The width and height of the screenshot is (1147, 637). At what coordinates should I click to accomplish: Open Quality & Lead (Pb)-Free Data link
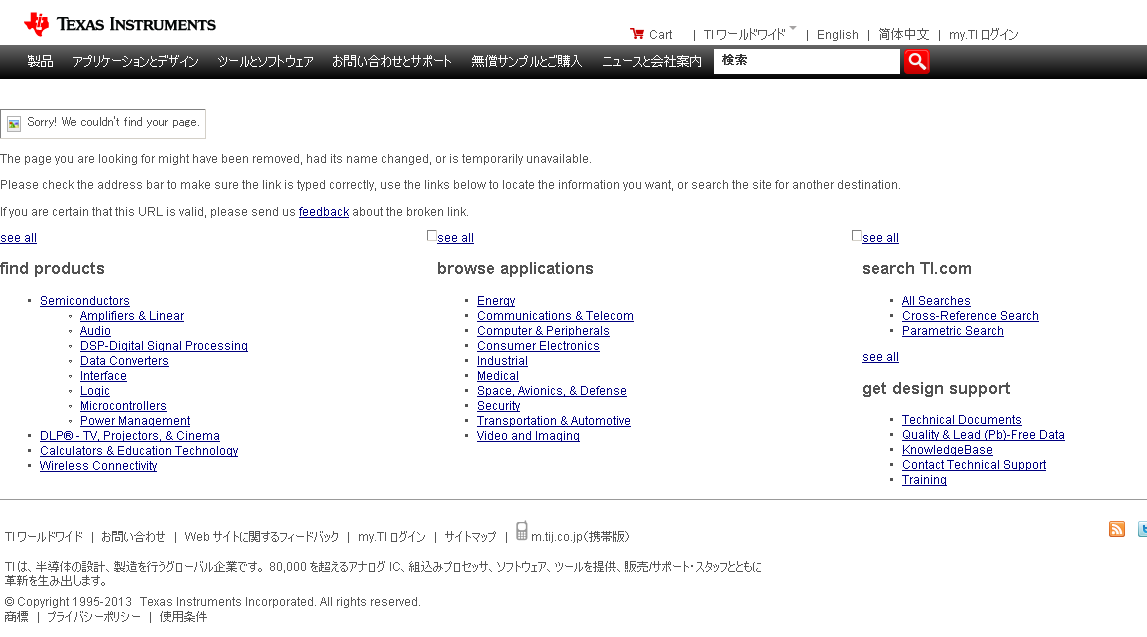[x=983, y=435]
